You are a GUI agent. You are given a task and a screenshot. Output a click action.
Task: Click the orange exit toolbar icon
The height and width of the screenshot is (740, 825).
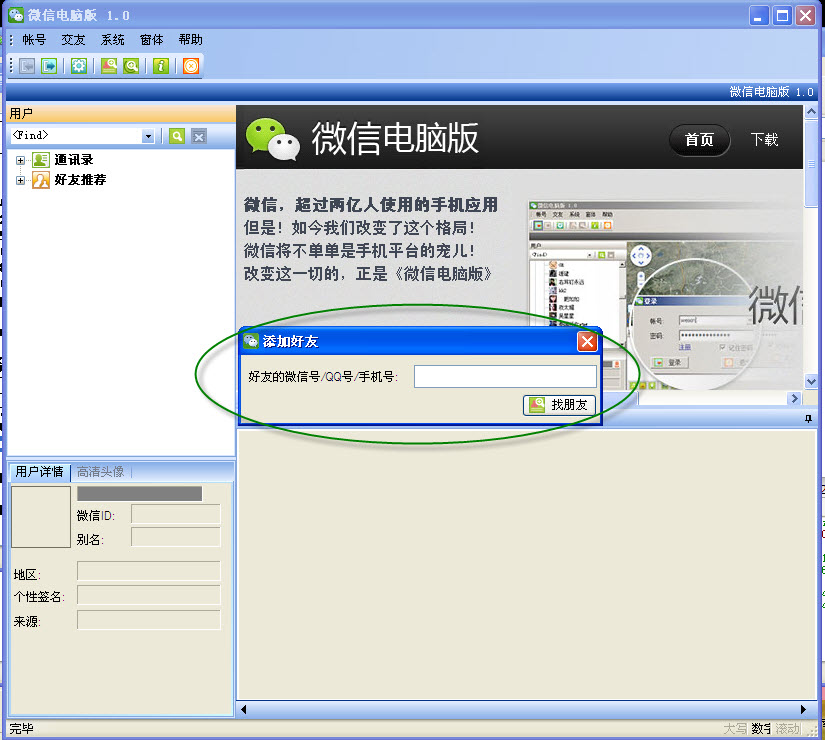(191, 66)
